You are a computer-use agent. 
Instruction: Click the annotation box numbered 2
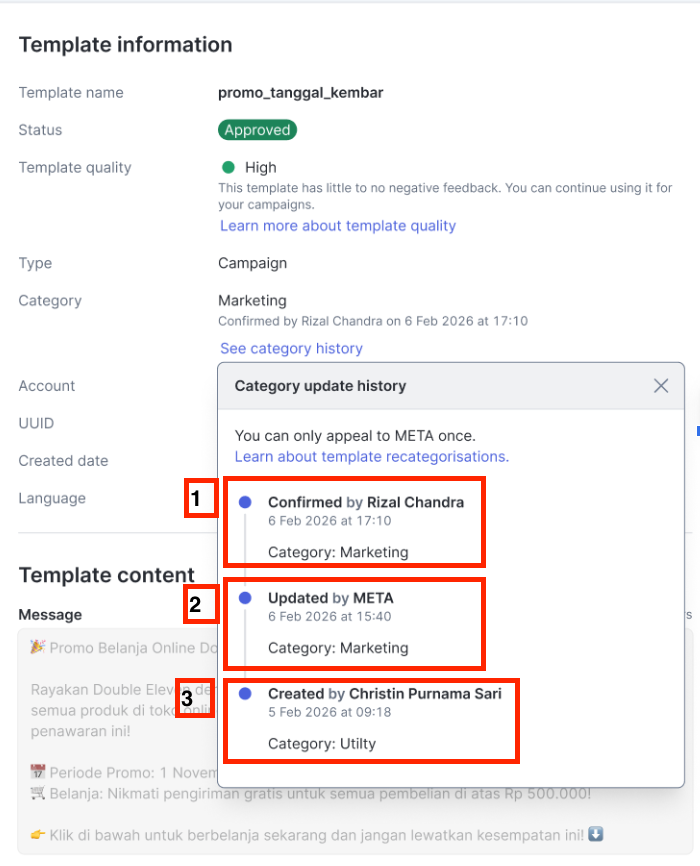tap(197, 603)
